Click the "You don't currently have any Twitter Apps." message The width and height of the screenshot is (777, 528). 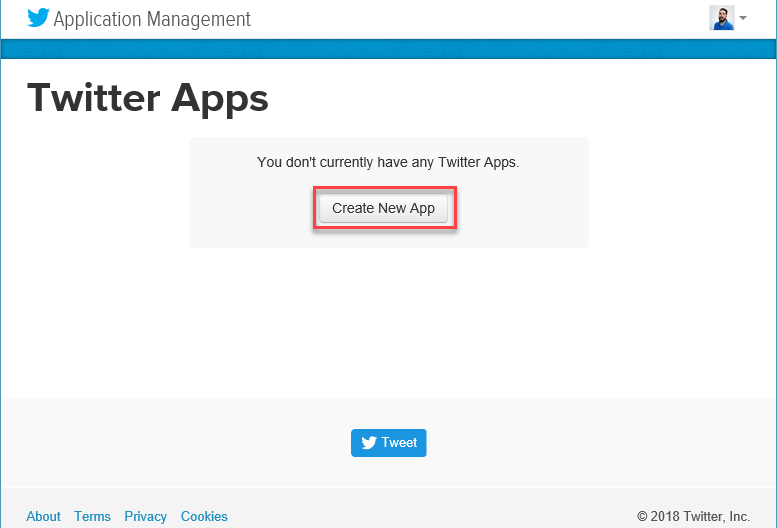(388, 162)
